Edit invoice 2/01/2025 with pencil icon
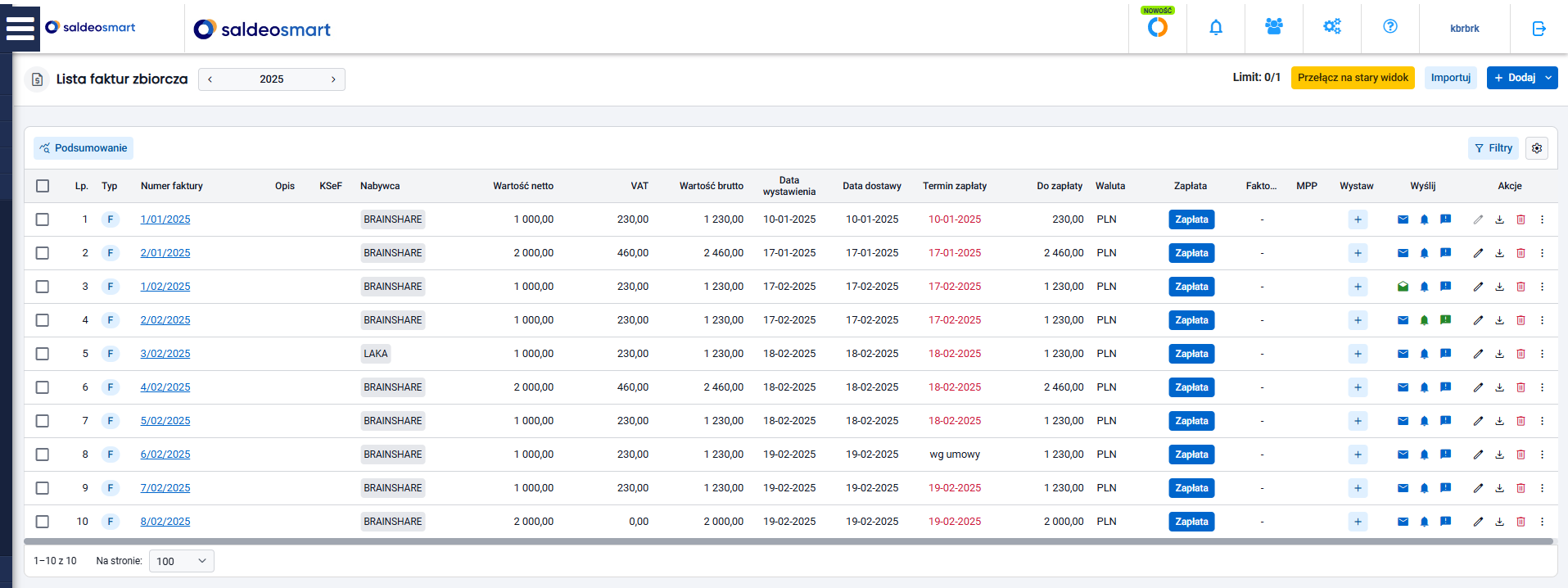Viewport: 1568px width, 588px height. (1478, 253)
